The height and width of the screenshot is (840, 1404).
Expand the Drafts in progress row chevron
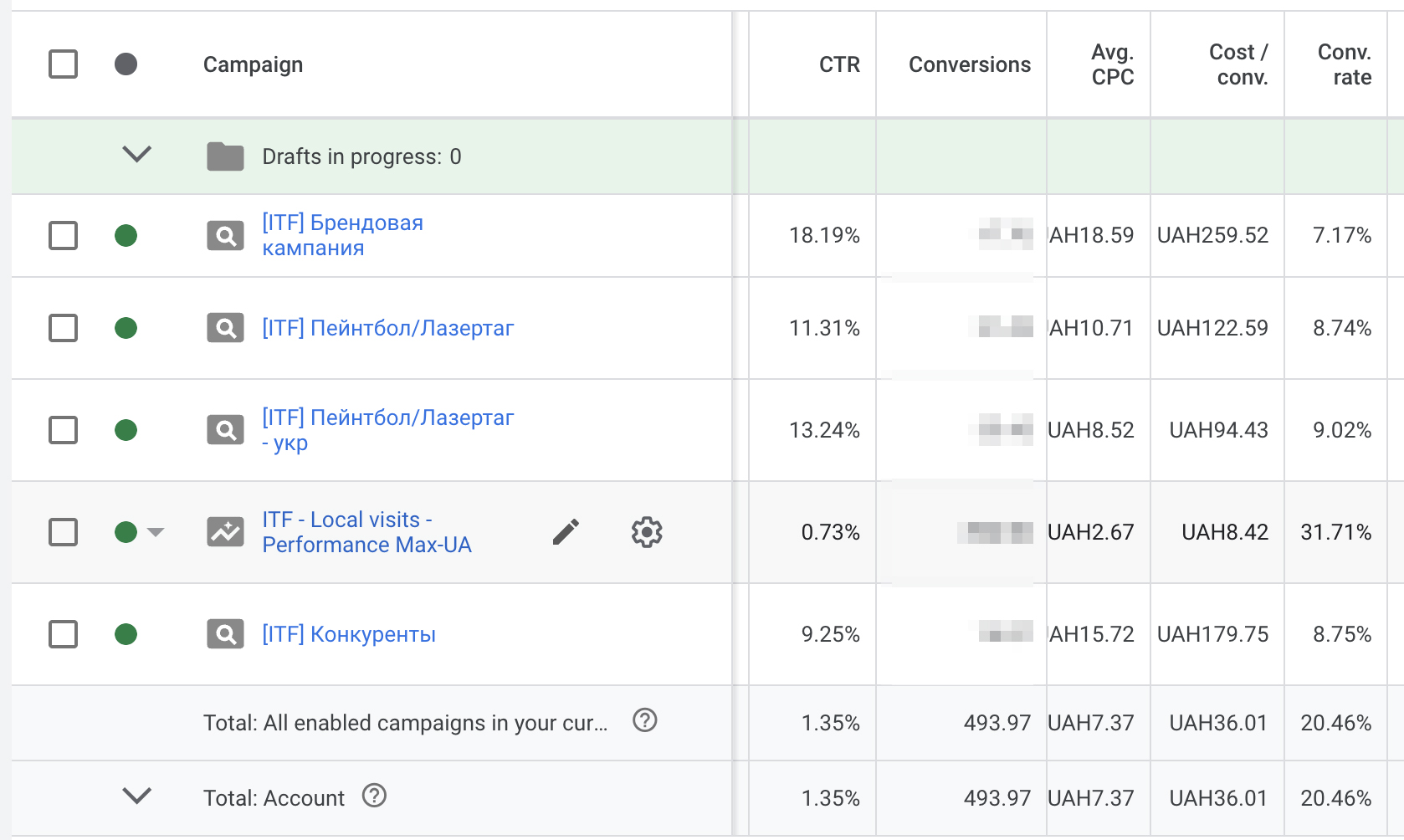pos(136,155)
